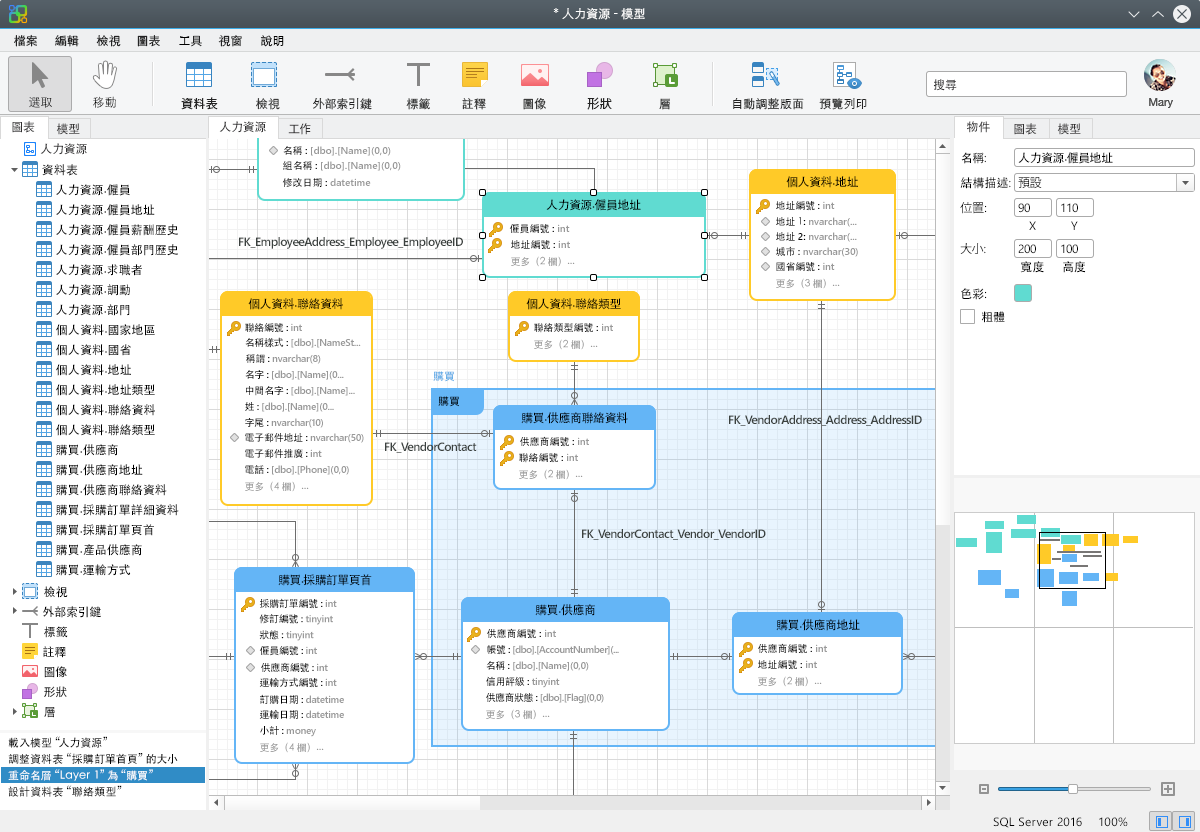The image size is (1200, 832).
Task: Open Mary's user avatar
Action: (x=1160, y=76)
